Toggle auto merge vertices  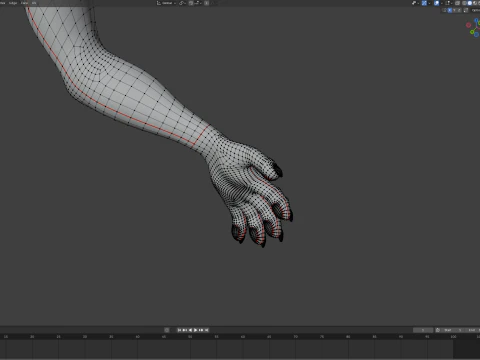(x=465, y=10)
